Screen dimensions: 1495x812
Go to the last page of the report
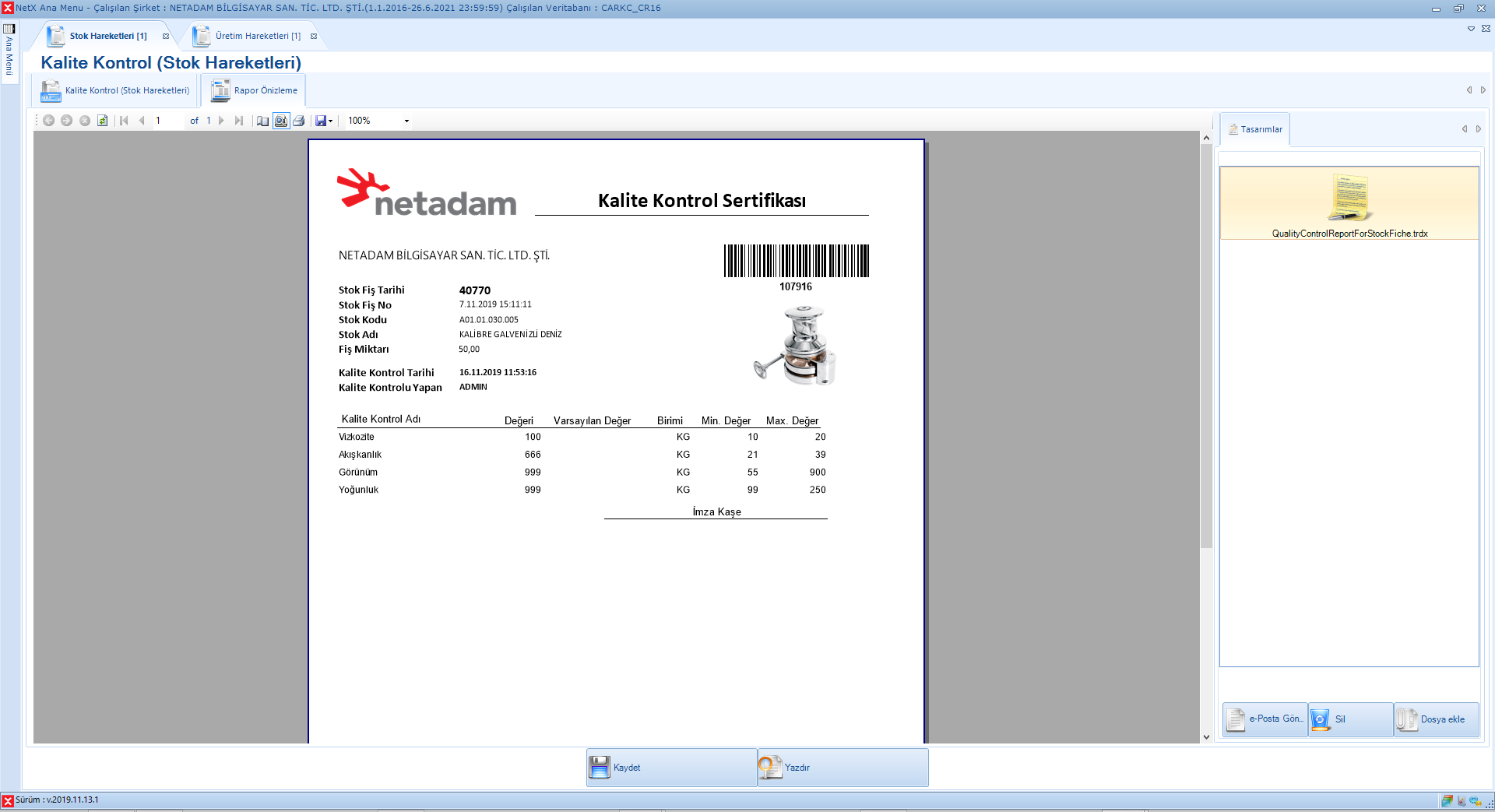click(238, 121)
